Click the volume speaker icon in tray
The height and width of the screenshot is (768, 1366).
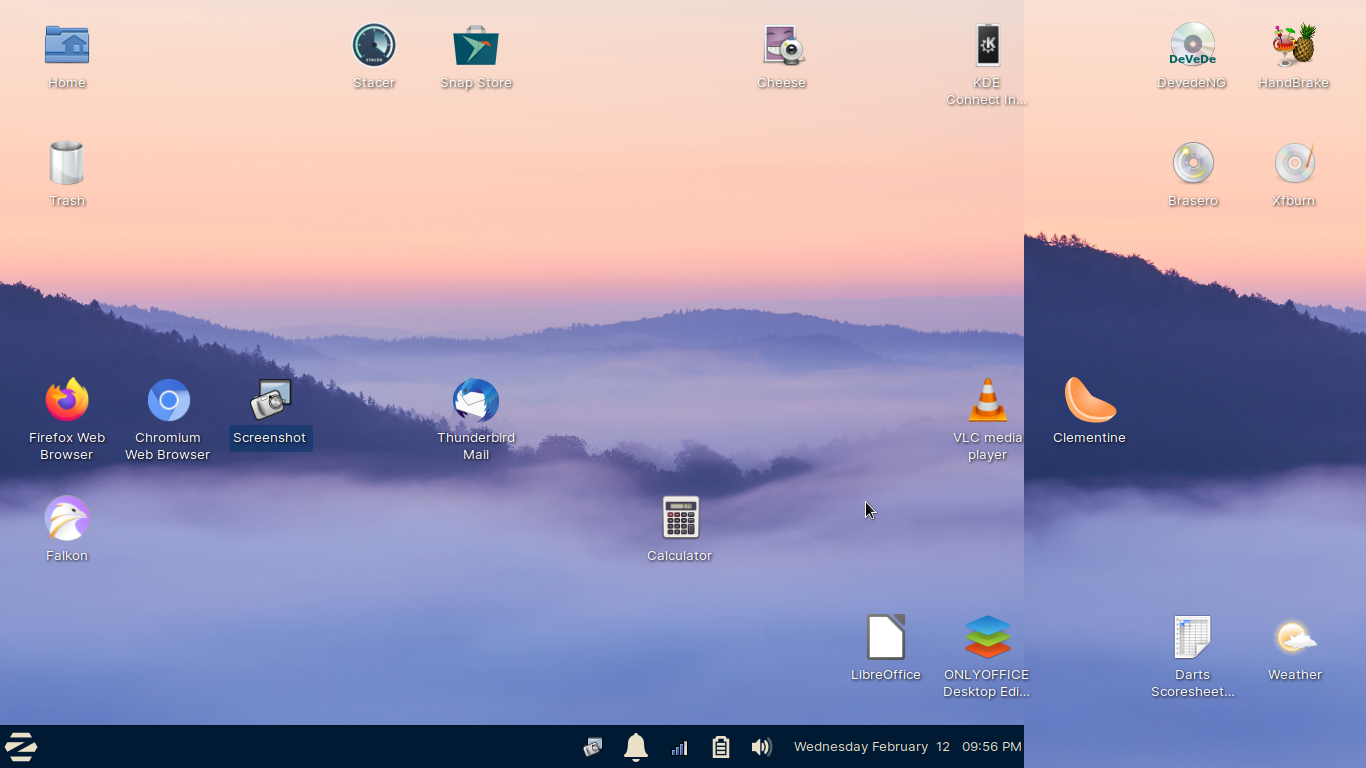(x=761, y=747)
